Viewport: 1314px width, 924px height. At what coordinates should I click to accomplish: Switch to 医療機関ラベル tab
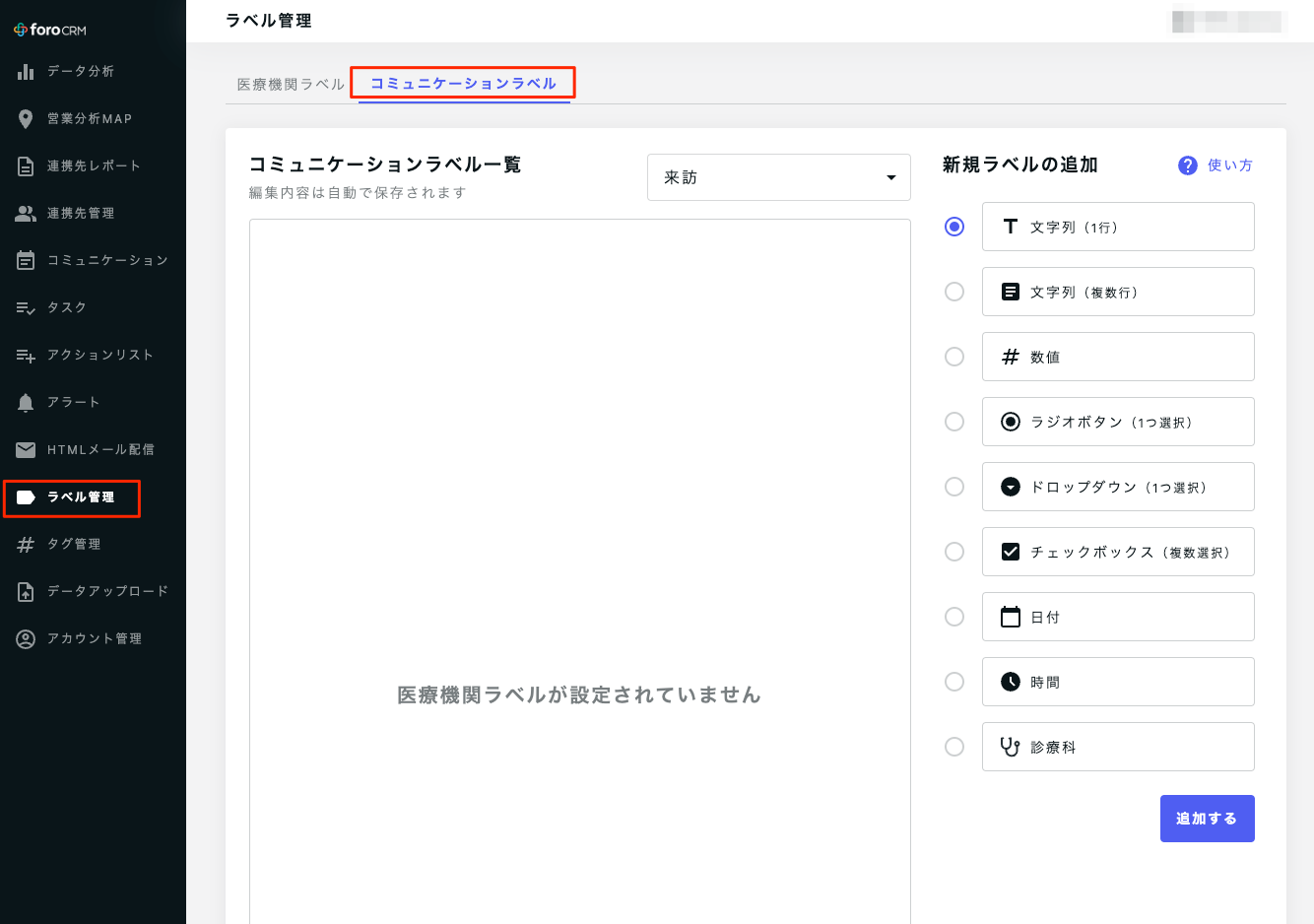(291, 84)
